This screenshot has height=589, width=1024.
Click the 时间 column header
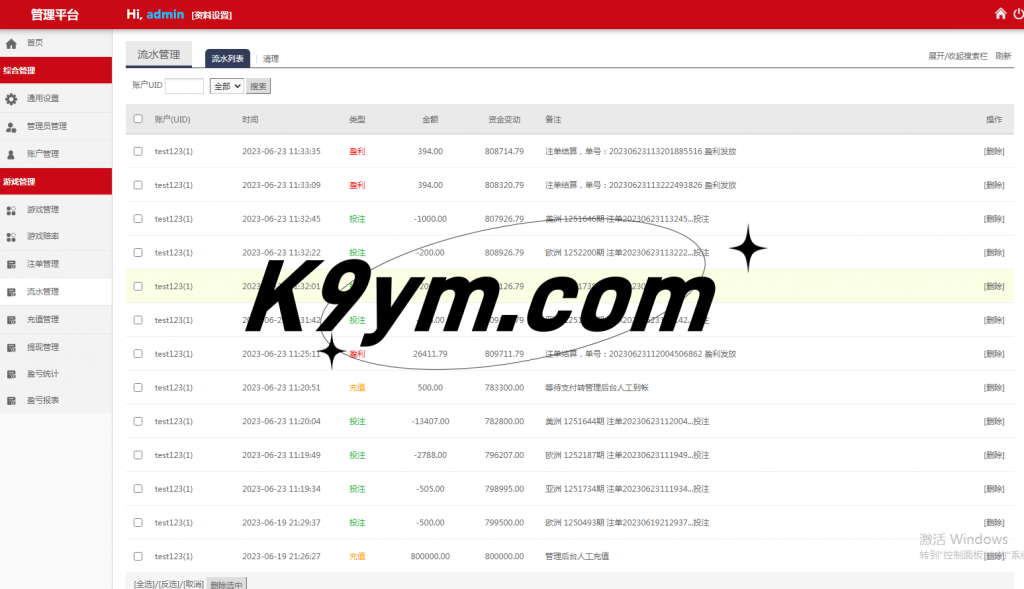pyautogui.click(x=250, y=119)
